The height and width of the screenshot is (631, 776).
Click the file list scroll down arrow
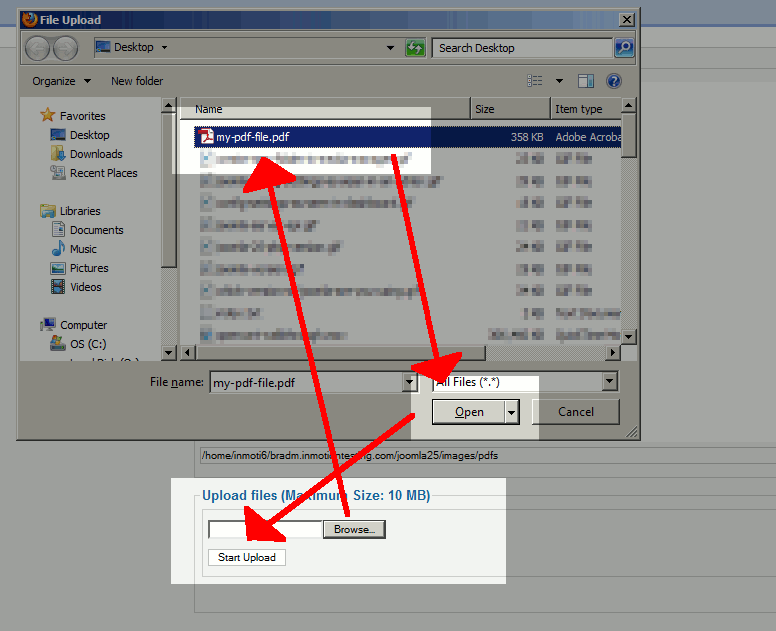tap(628, 337)
